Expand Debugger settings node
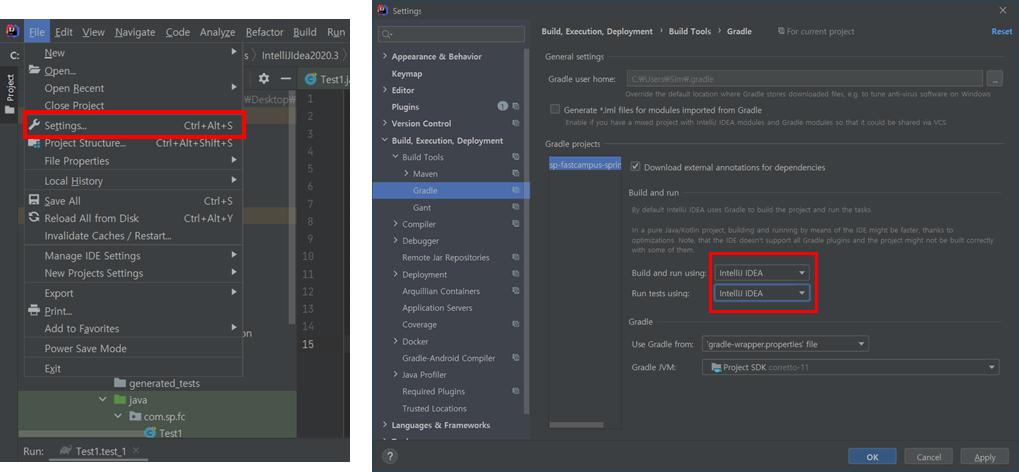Image resolution: width=1019 pixels, height=472 pixels. pos(395,241)
